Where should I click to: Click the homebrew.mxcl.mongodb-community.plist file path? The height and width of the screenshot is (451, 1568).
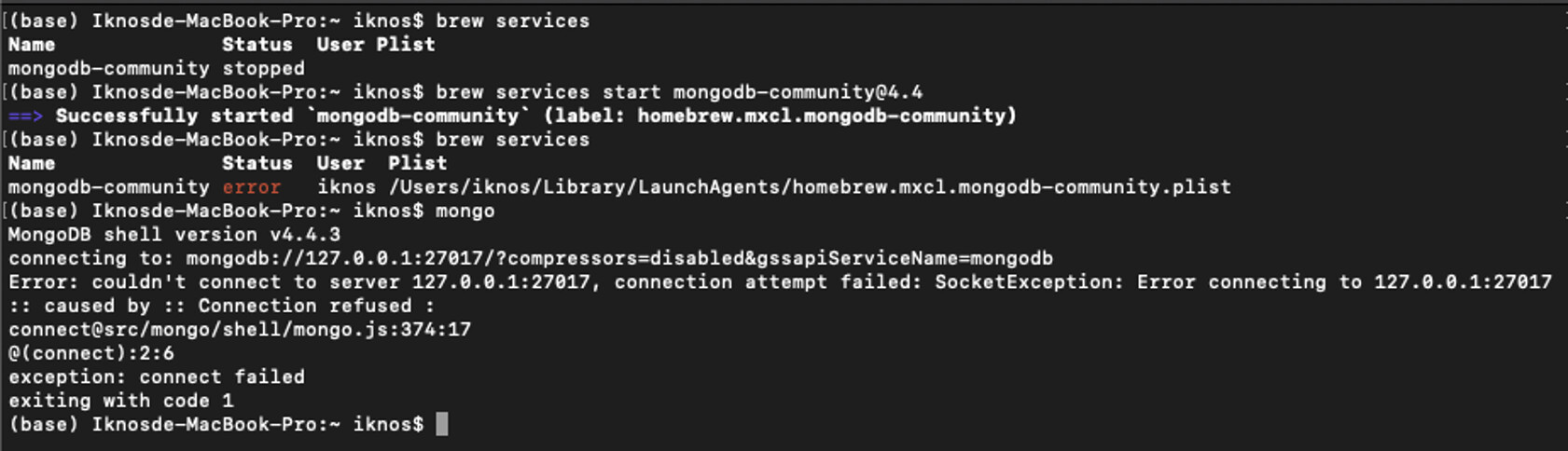[810, 187]
